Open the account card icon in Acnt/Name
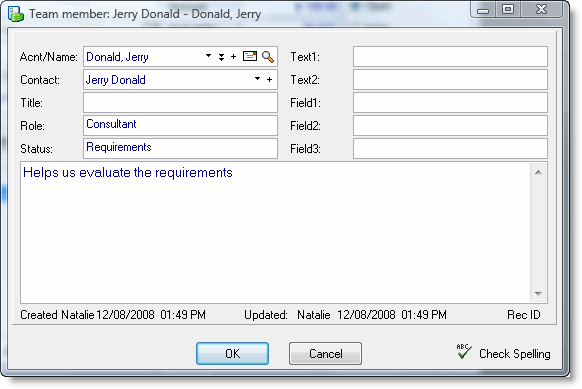This screenshot has height=389, width=582. 250,56
